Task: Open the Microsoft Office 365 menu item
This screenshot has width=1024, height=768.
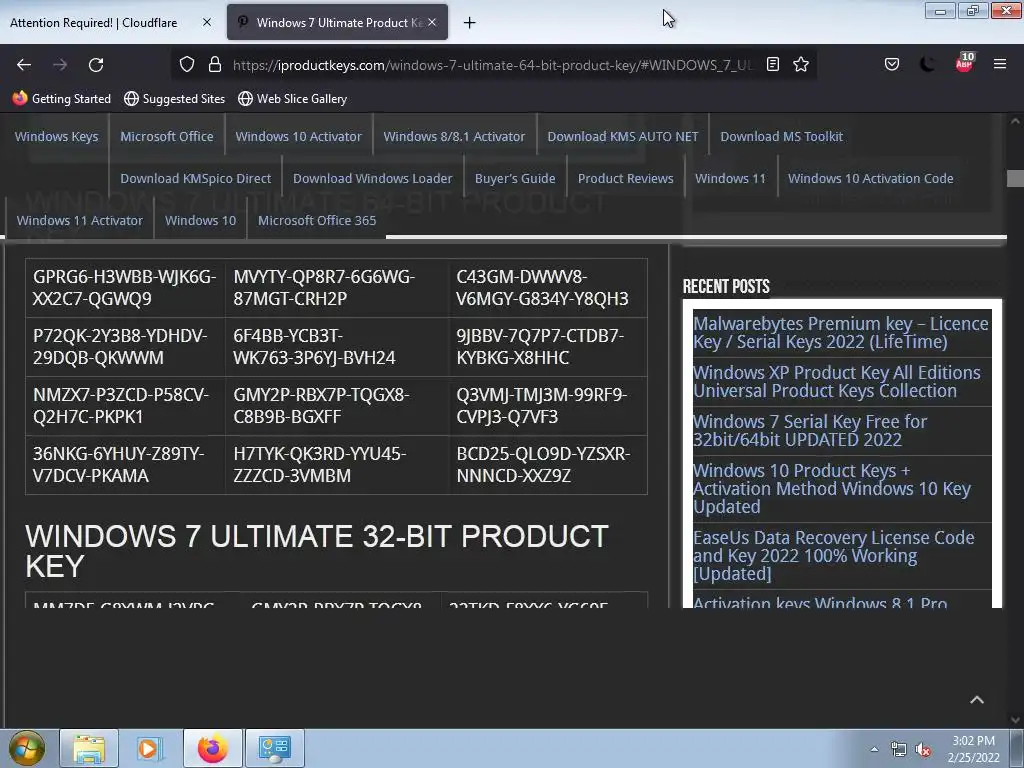Action: point(317,220)
